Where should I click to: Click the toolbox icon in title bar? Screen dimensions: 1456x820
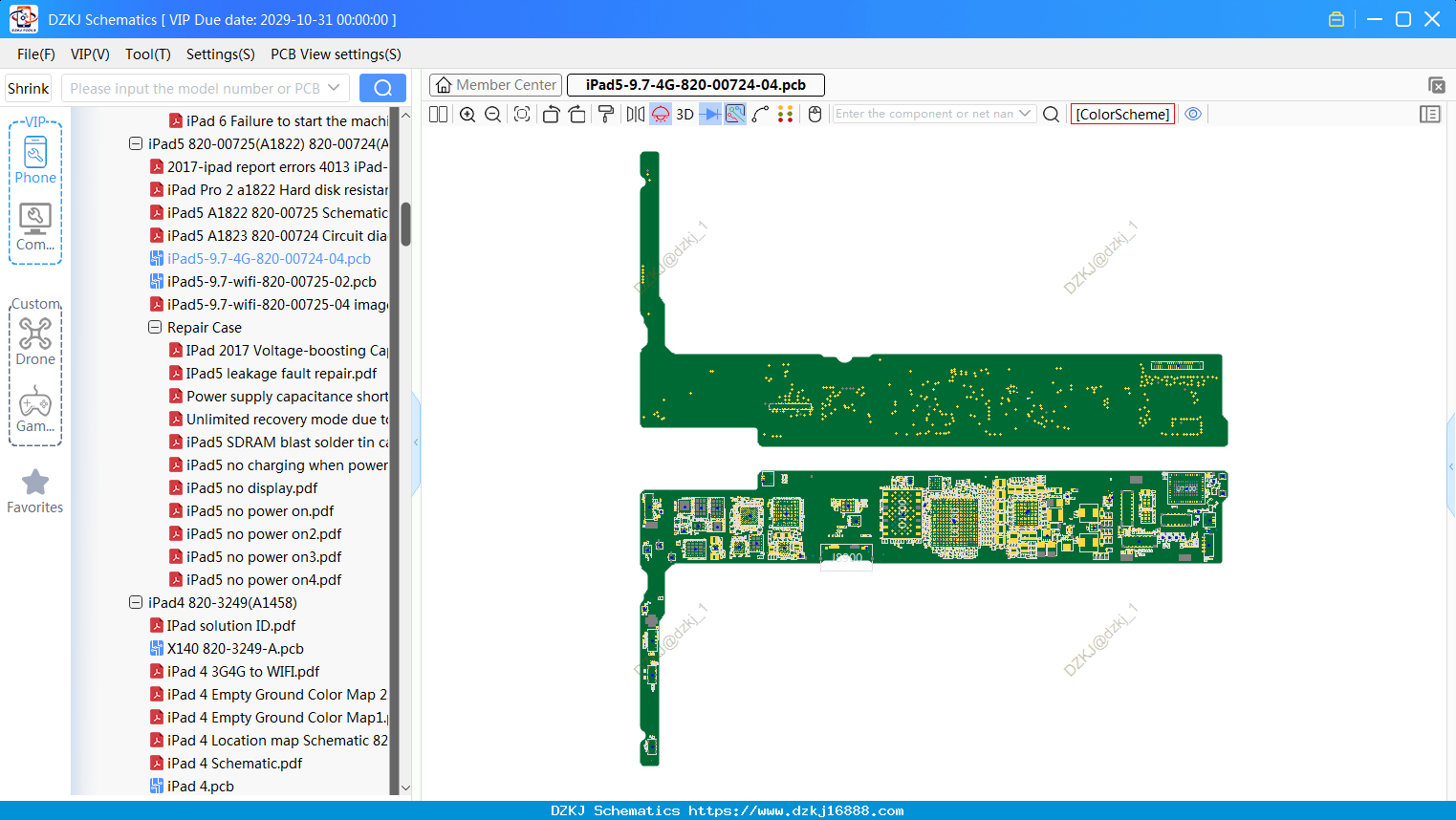click(x=1336, y=19)
